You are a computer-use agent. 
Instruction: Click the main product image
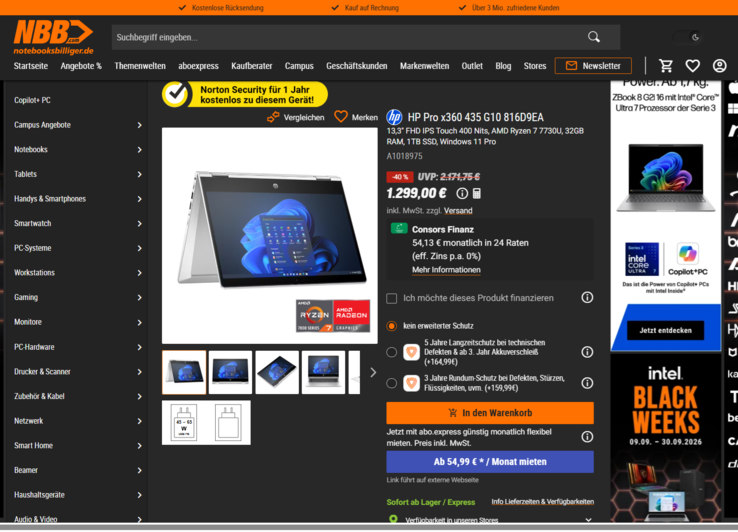(270, 235)
